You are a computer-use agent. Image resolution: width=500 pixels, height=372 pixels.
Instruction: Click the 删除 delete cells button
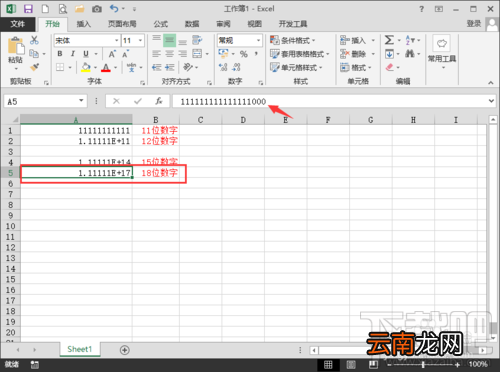[x=354, y=54]
